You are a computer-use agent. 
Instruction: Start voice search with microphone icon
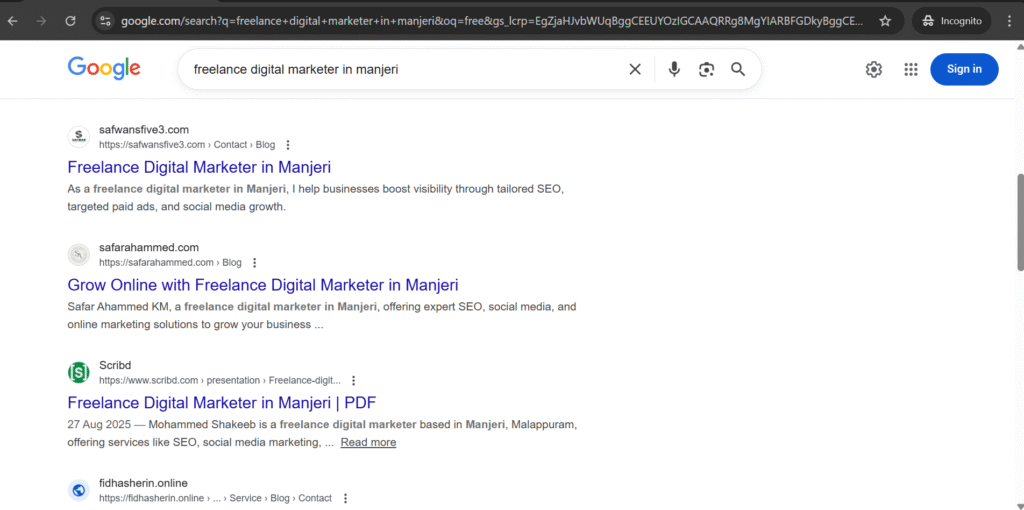(x=674, y=69)
